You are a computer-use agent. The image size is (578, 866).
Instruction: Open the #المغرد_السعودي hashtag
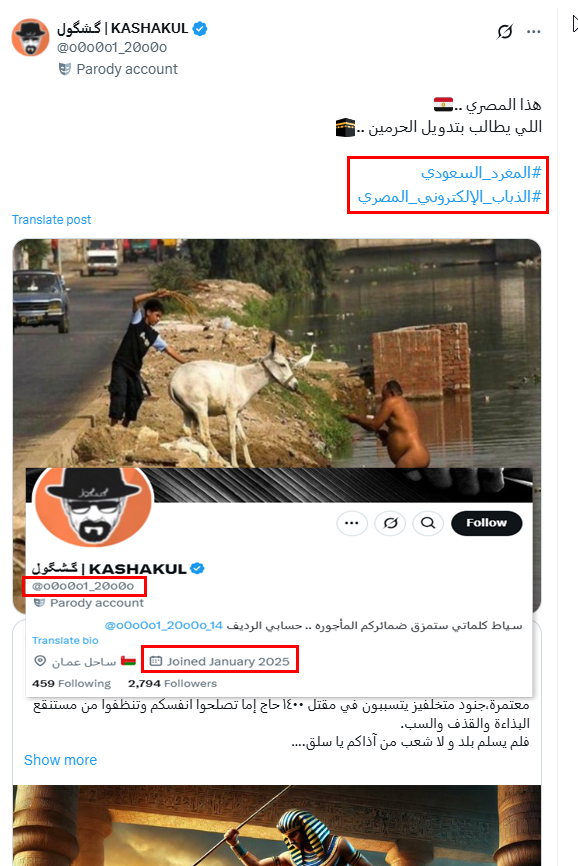tap(481, 173)
